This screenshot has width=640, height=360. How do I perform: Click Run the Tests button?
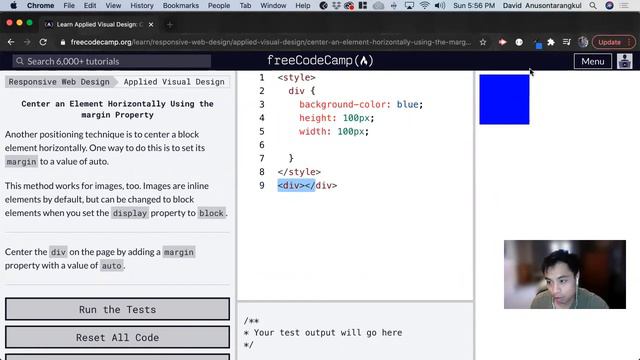118,309
